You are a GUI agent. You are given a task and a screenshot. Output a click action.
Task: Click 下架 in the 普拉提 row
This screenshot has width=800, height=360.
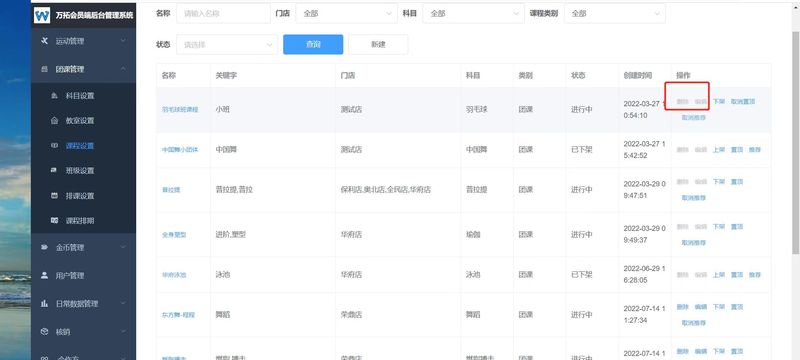[x=719, y=182]
